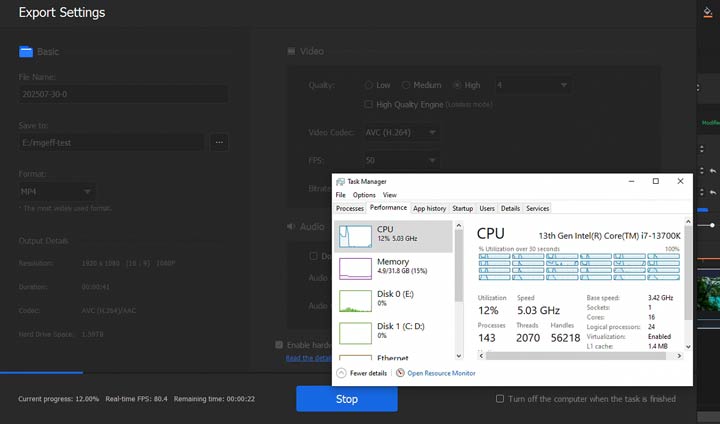Maximize the Task Manager window
The width and height of the screenshot is (720, 424).
click(x=656, y=181)
